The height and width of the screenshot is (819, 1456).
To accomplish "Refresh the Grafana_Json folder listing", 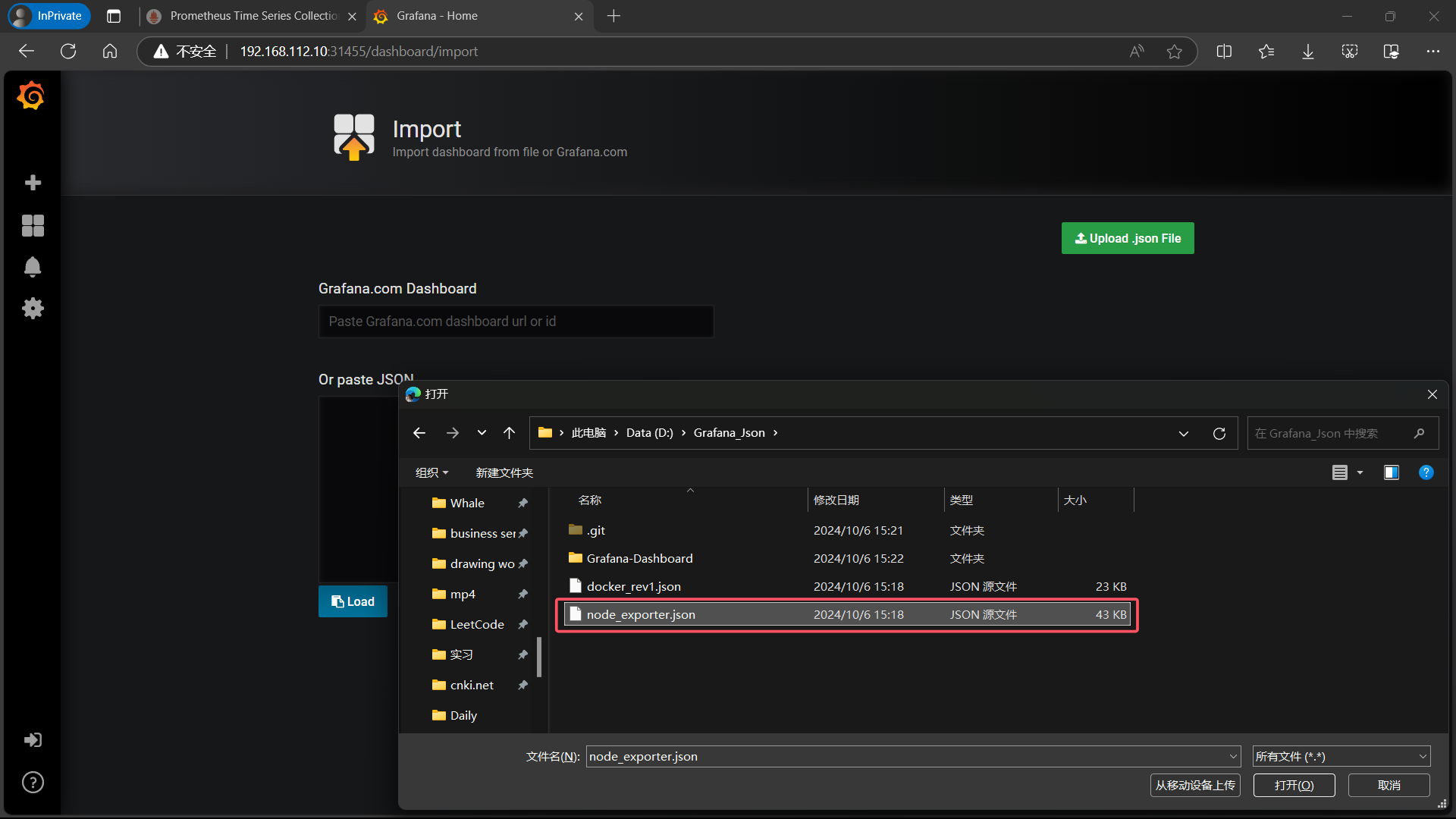I will (1219, 433).
